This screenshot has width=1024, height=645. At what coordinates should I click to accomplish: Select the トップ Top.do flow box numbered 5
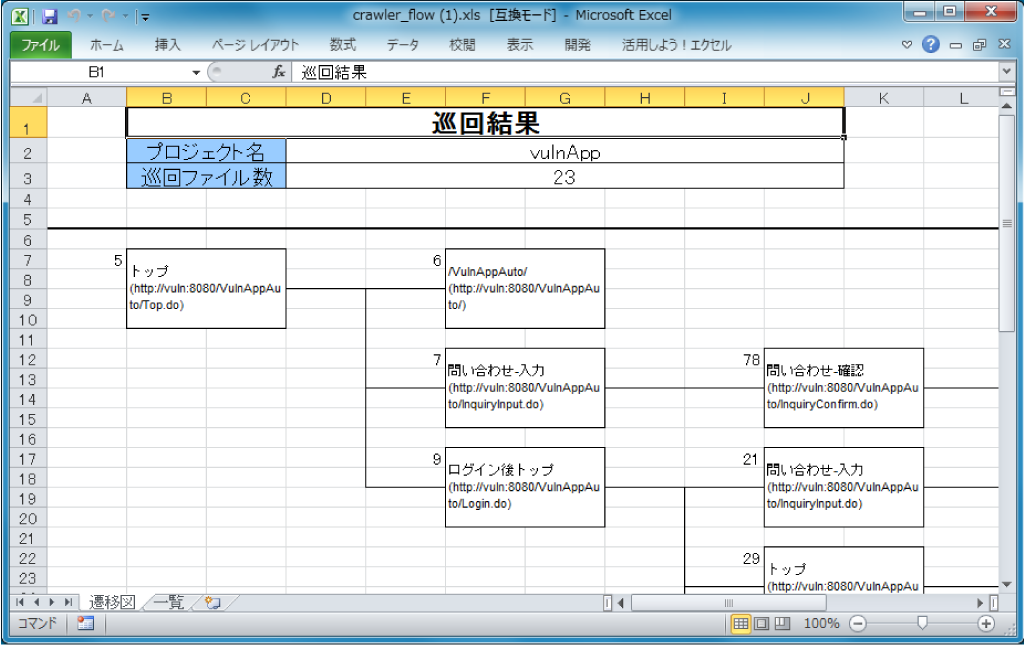click(206, 289)
